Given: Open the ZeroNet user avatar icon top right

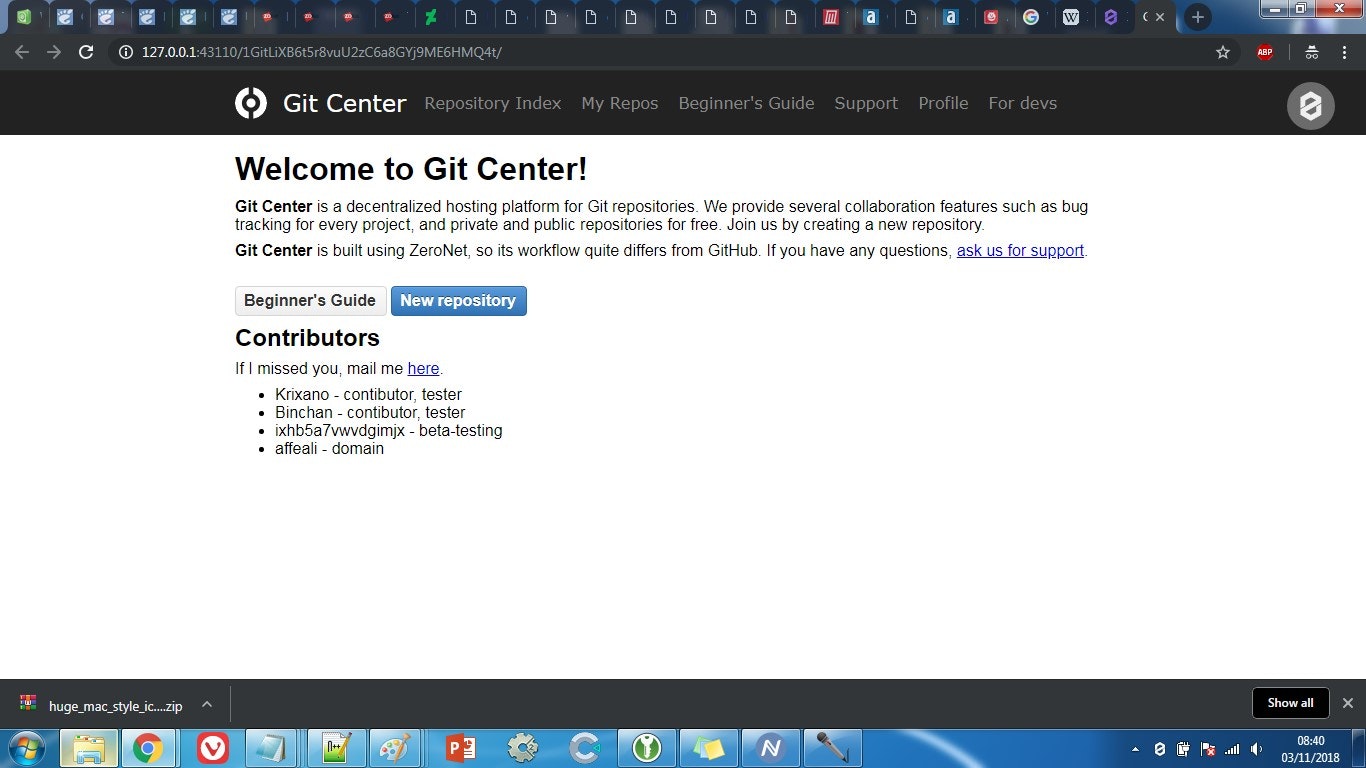Looking at the screenshot, I should coord(1310,106).
